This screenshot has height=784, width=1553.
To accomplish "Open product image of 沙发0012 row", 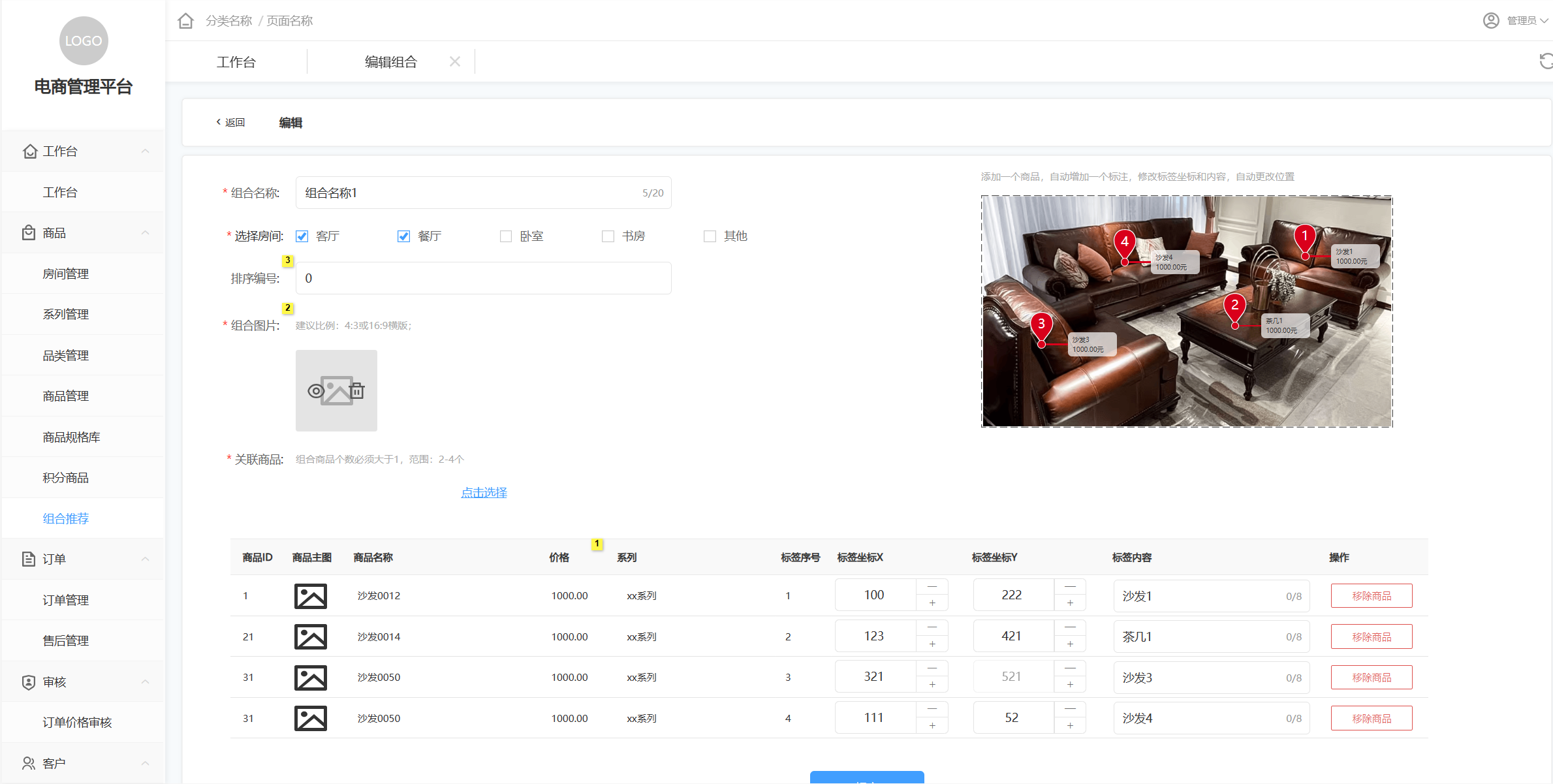I will tap(310, 596).
